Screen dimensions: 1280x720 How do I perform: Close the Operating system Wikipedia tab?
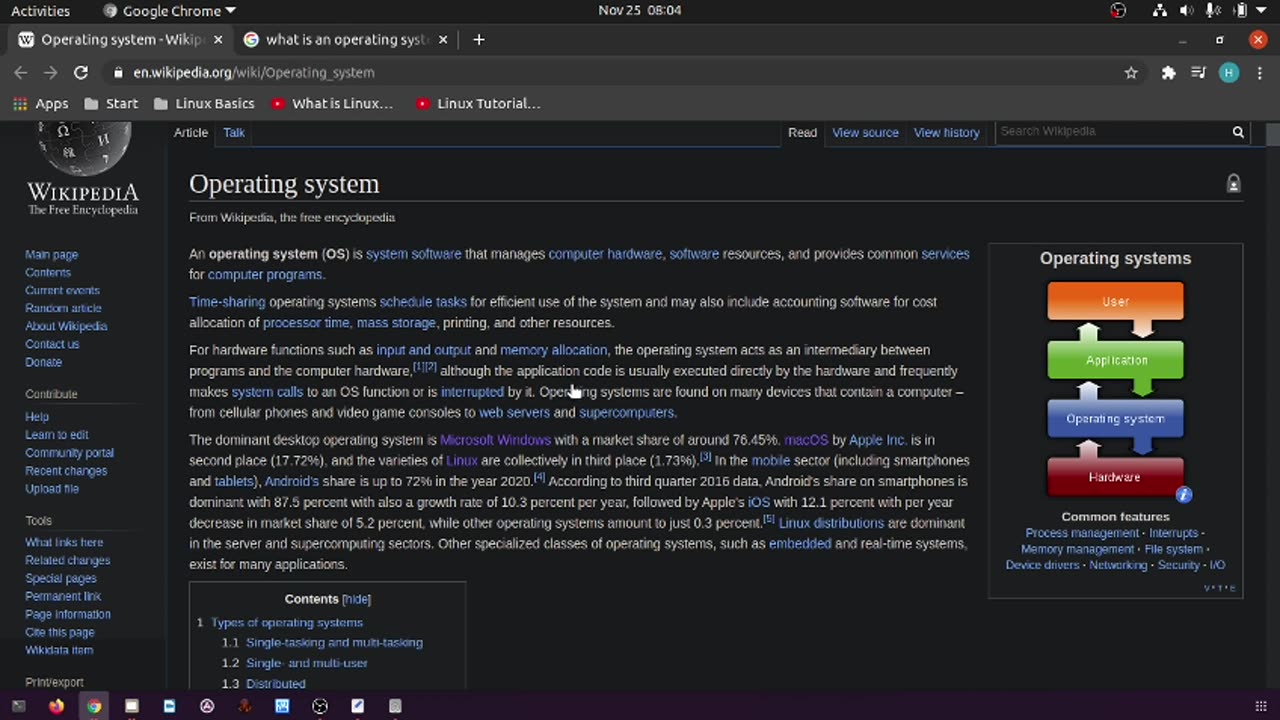tap(218, 40)
